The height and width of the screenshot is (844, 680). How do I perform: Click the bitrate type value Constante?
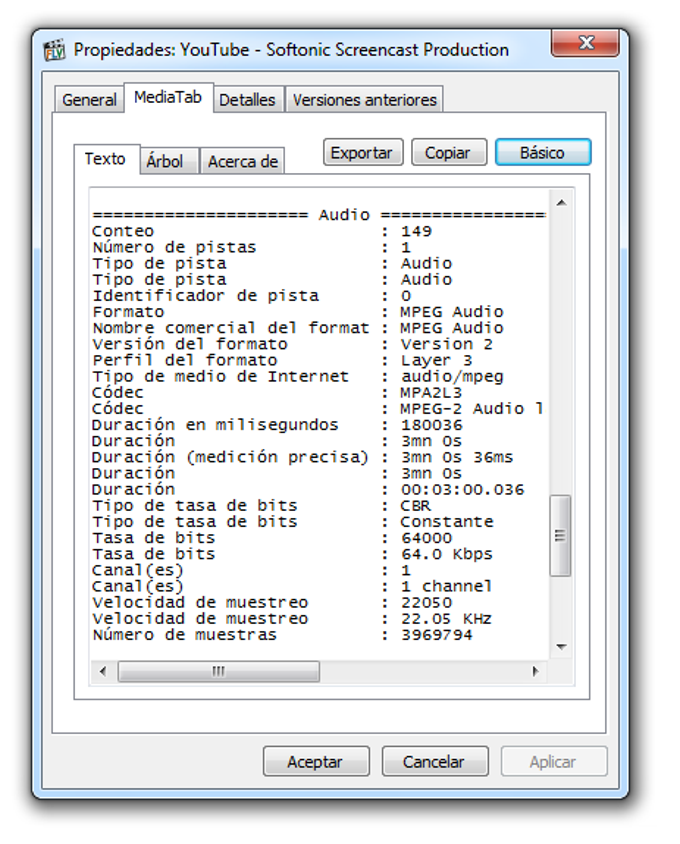(447, 522)
